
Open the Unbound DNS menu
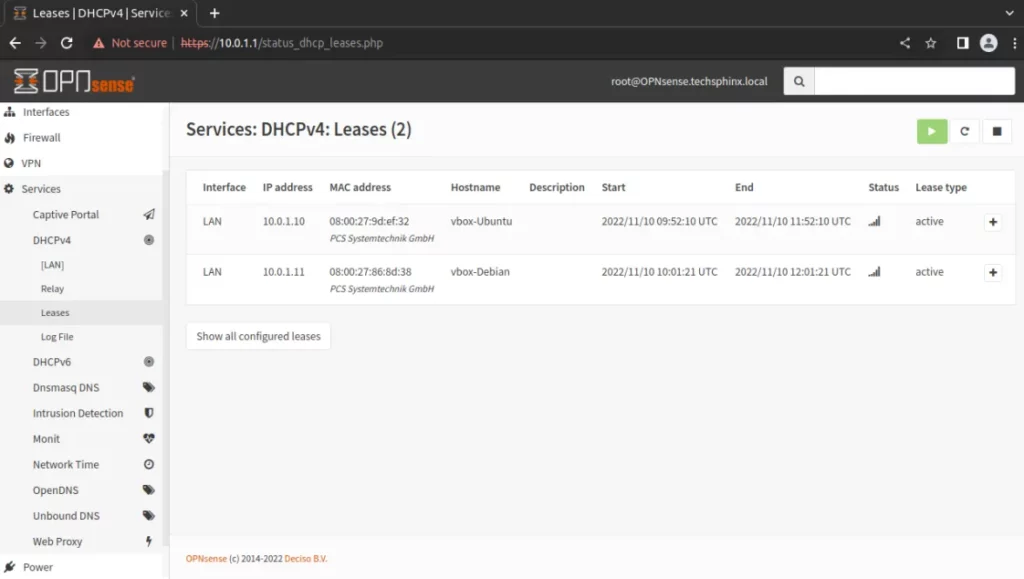click(66, 516)
